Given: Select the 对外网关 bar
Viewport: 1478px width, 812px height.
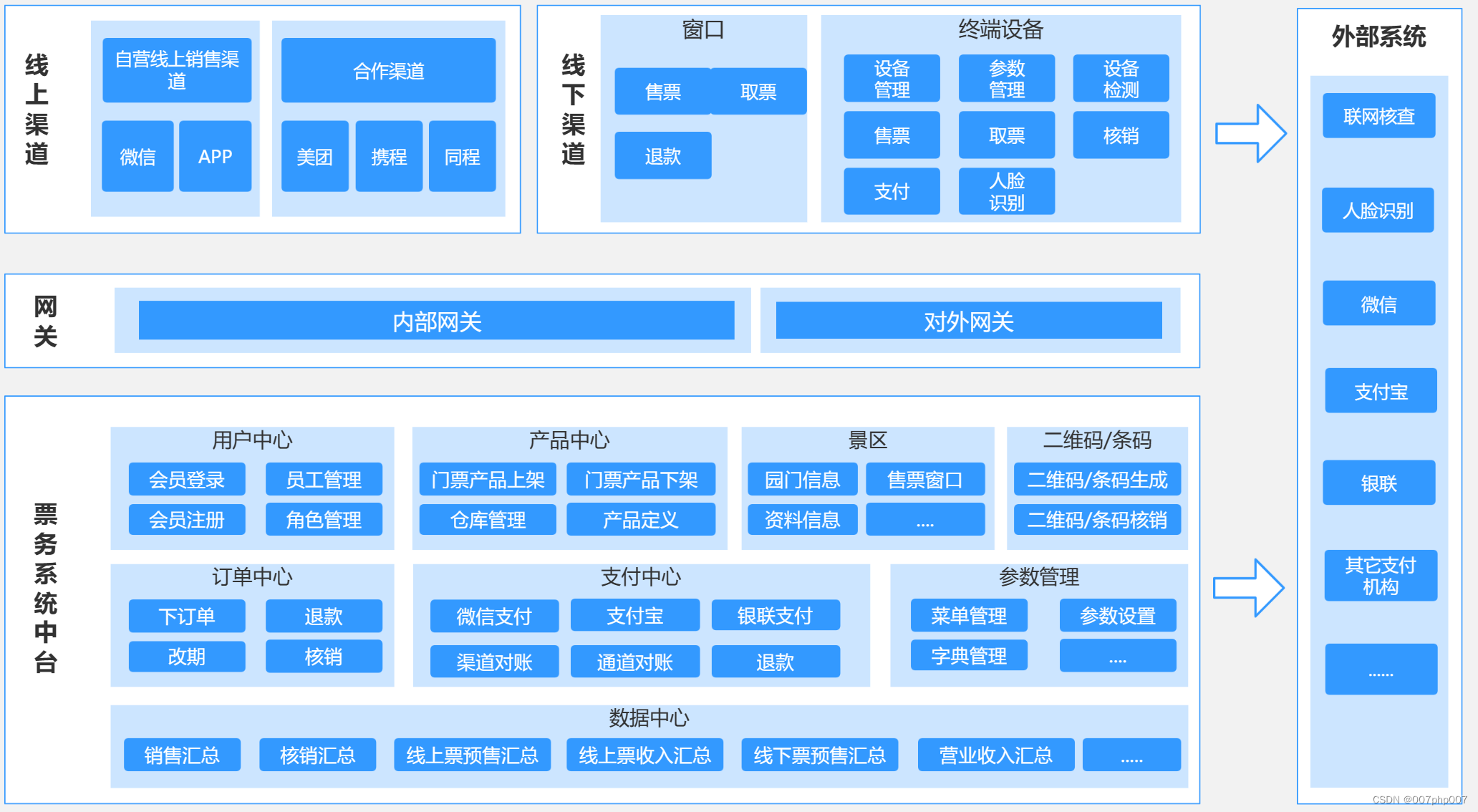Looking at the screenshot, I should (x=968, y=321).
